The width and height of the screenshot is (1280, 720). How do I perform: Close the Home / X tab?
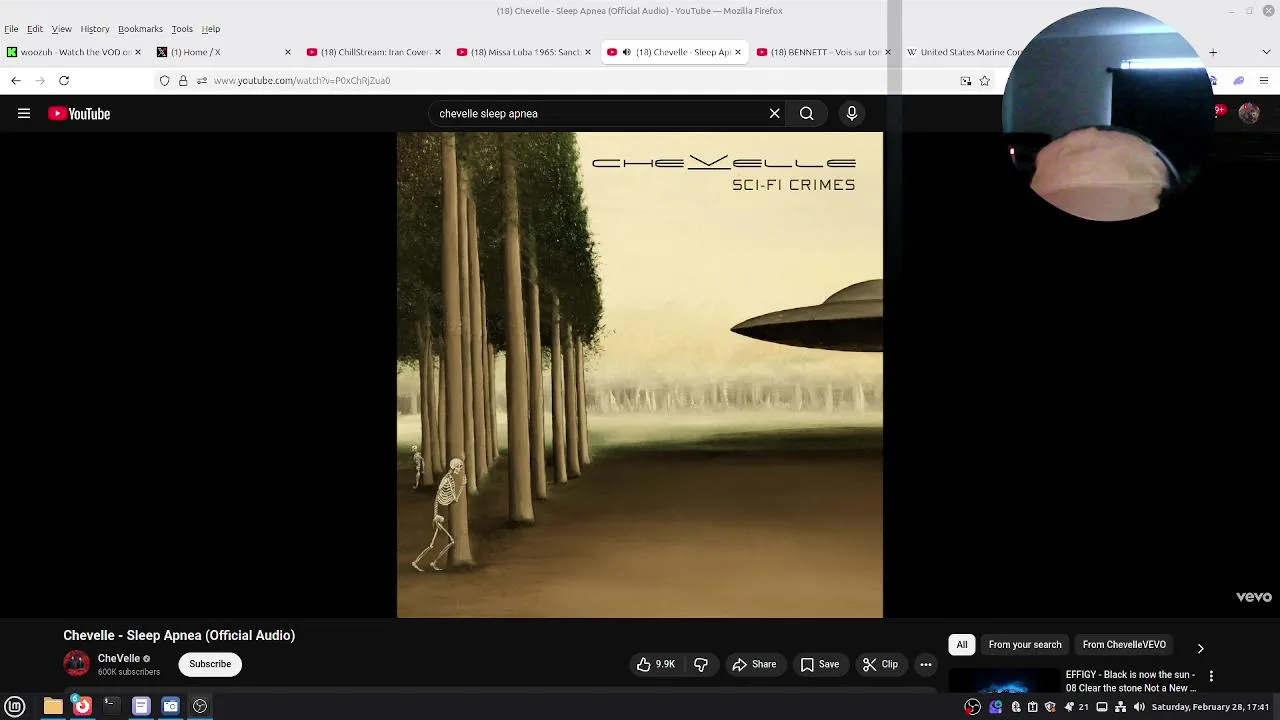point(288,52)
